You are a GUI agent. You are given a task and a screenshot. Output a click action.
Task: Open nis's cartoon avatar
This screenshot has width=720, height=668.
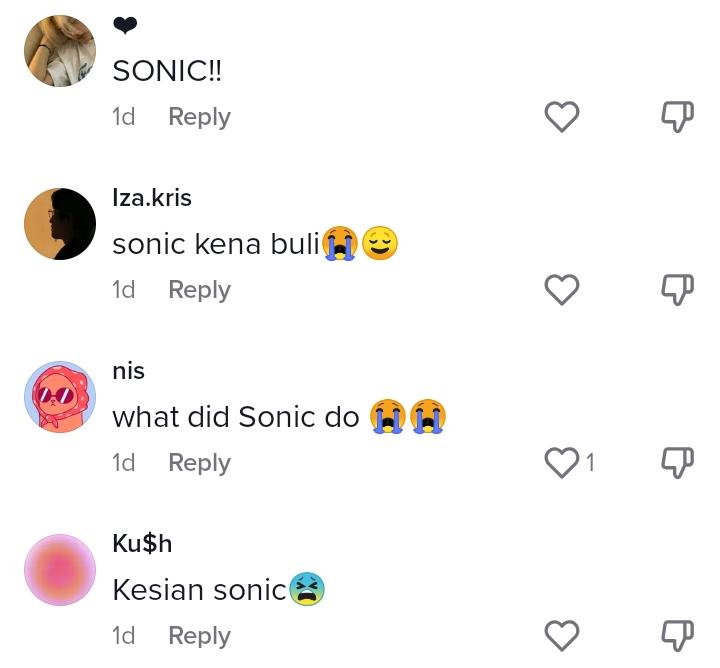click(60, 397)
